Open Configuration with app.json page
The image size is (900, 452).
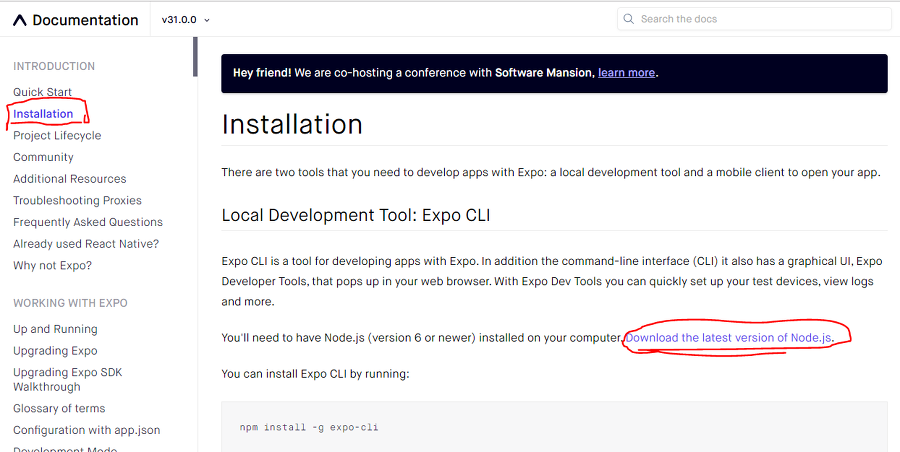tap(87, 430)
